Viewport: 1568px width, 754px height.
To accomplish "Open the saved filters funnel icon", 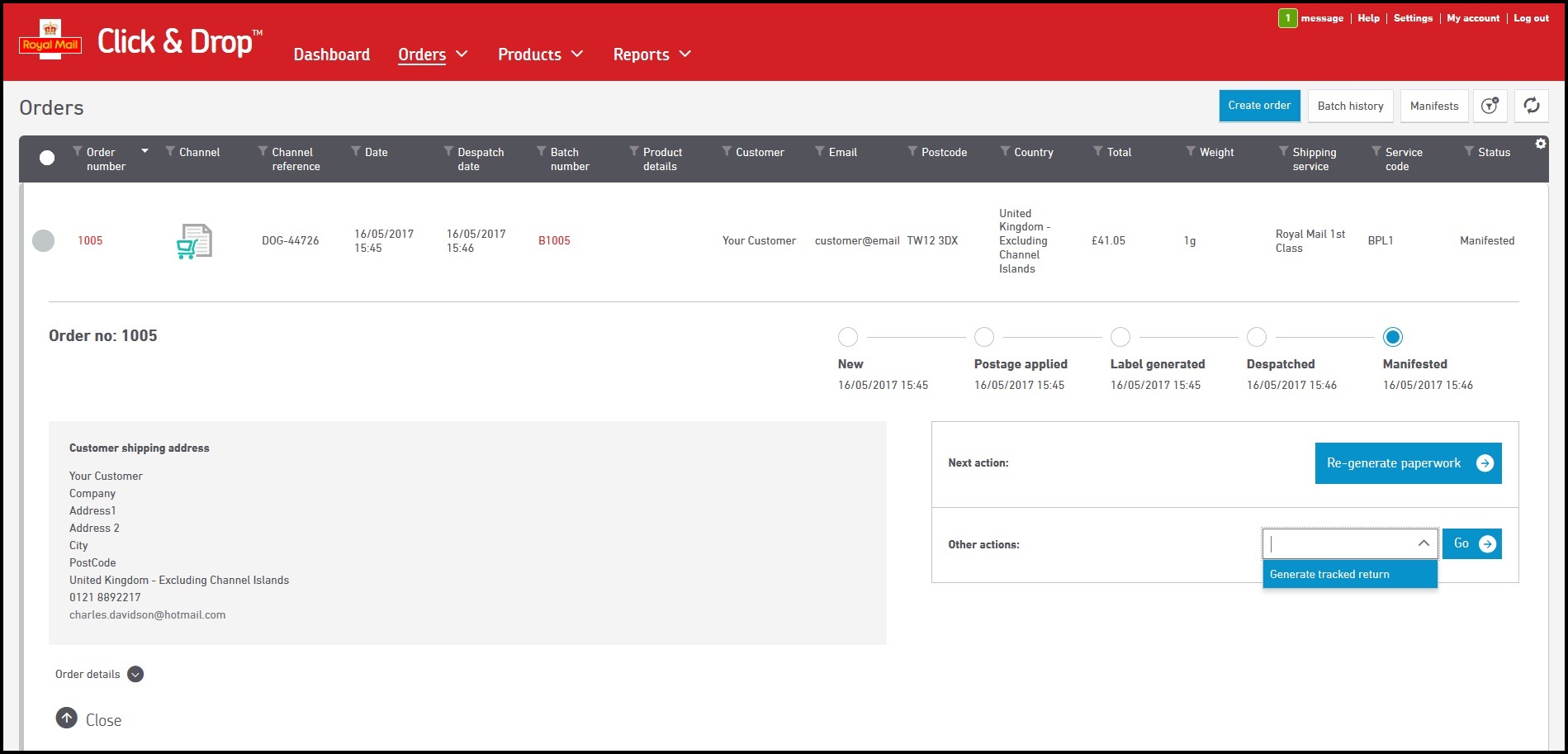I will (1490, 106).
